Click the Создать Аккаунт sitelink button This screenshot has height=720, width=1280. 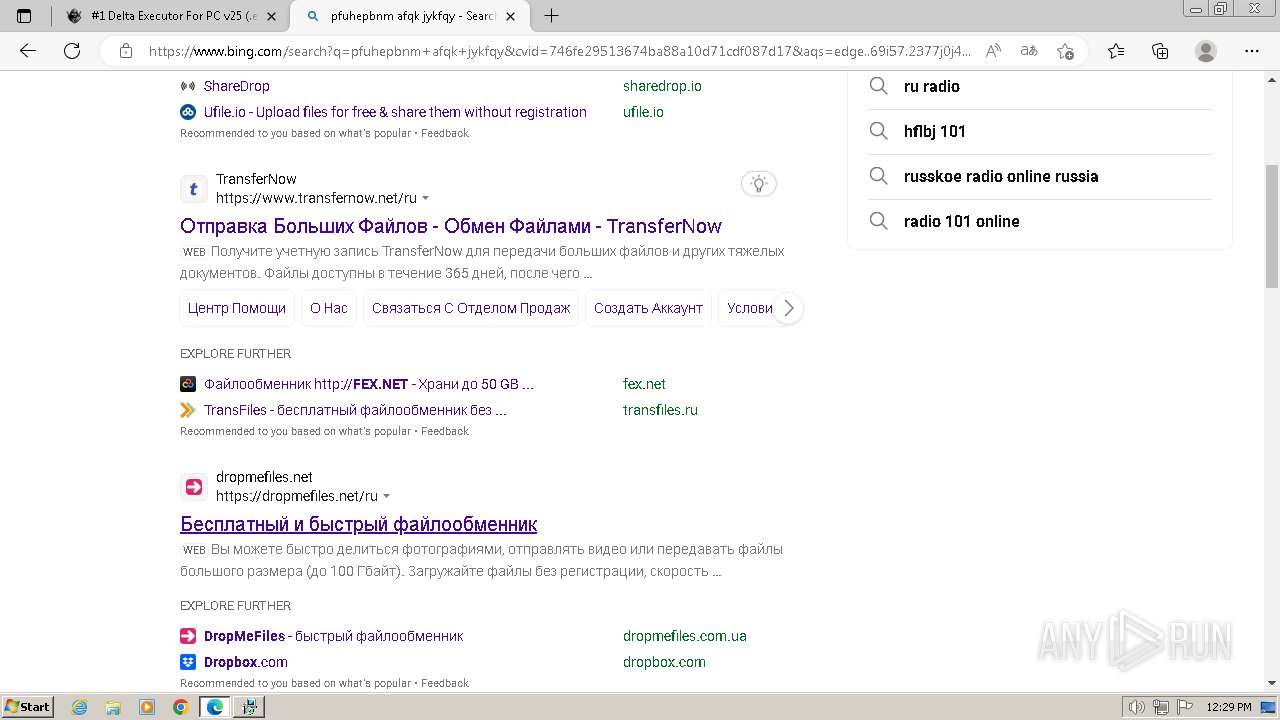click(x=648, y=308)
